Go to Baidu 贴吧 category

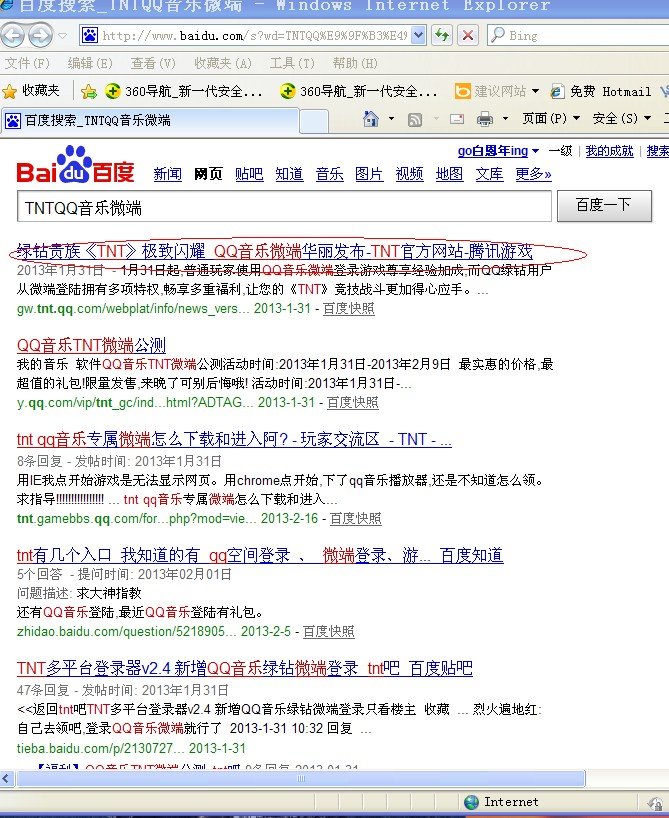tap(249, 174)
